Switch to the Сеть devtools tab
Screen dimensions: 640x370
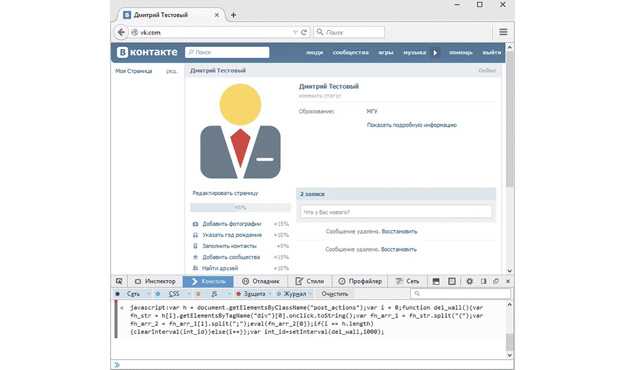click(407, 281)
